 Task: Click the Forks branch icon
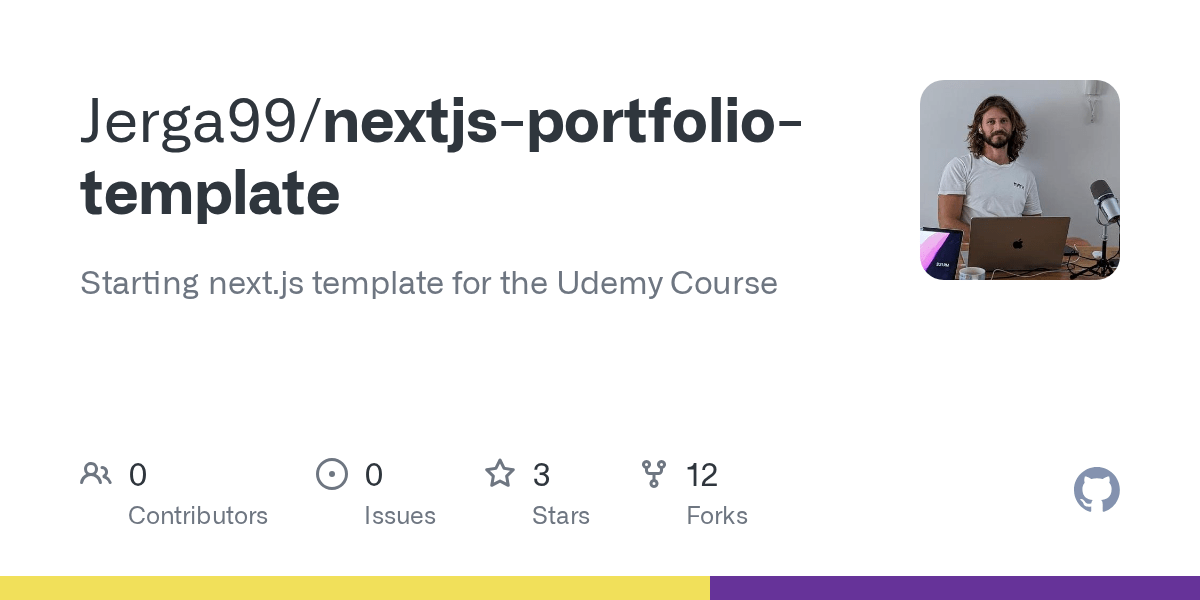pos(654,474)
